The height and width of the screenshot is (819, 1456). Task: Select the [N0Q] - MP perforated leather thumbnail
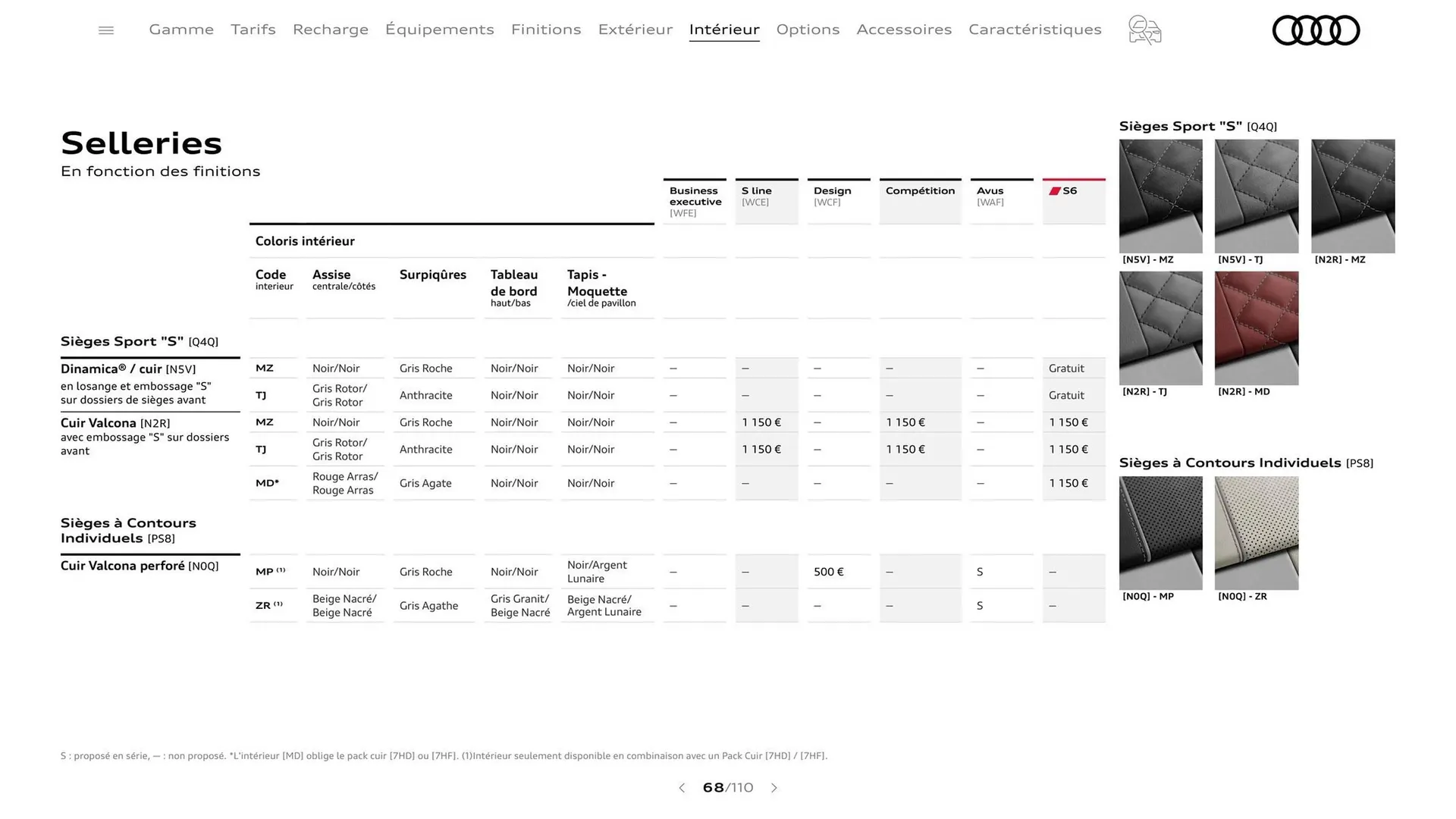click(1160, 532)
